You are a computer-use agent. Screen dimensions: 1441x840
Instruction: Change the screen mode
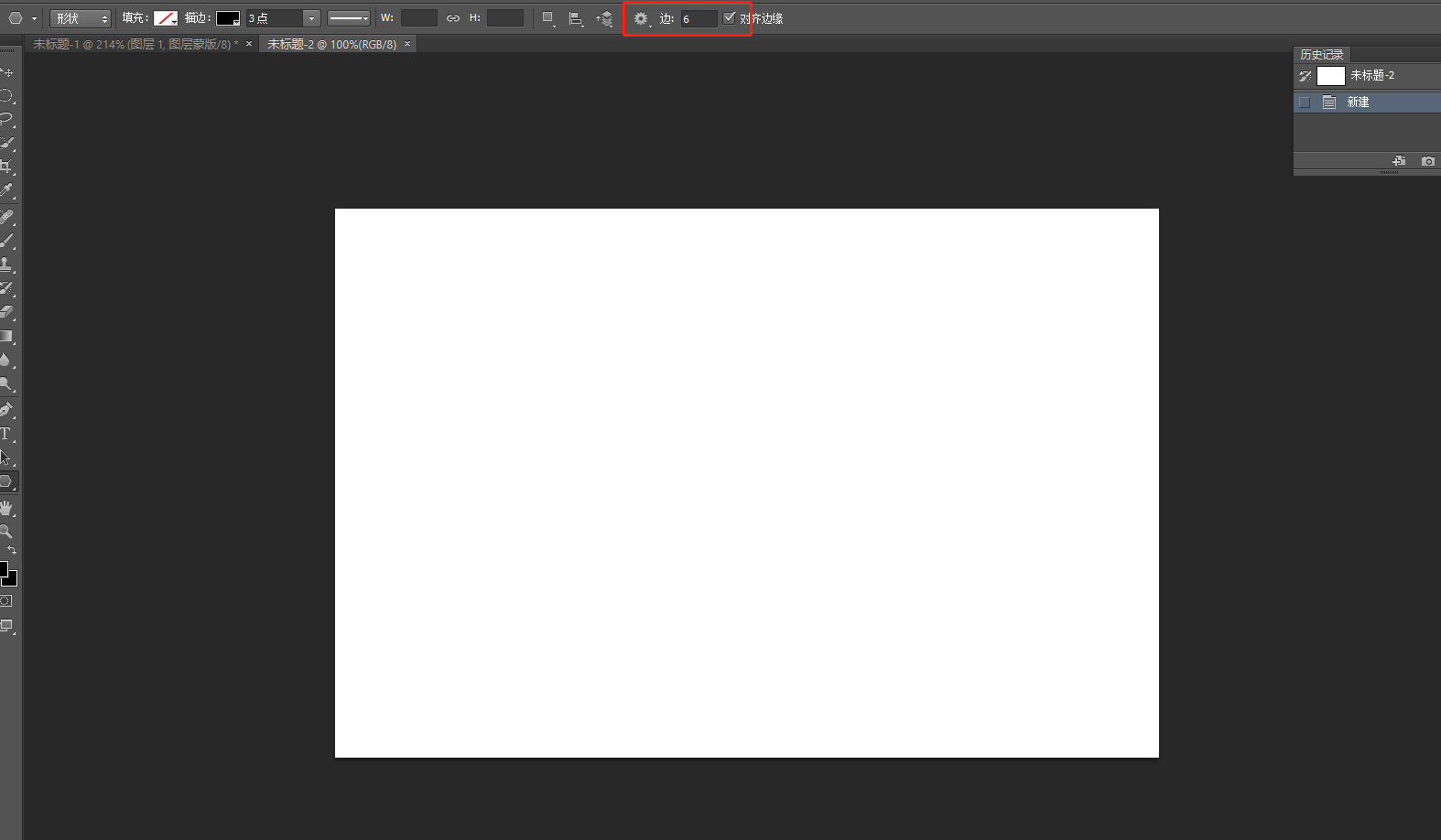(x=6, y=627)
